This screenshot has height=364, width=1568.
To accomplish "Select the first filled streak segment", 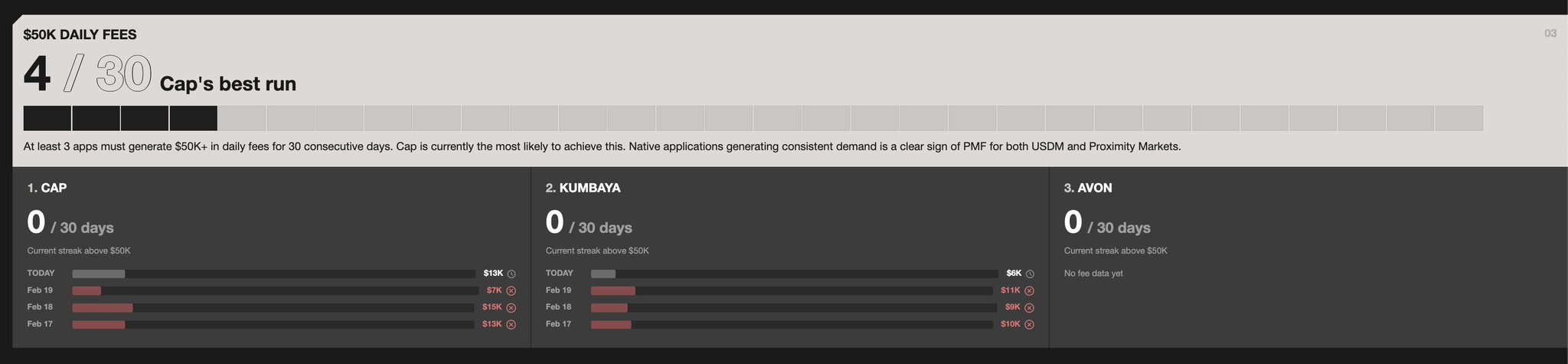I will pyautogui.click(x=47, y=118).
